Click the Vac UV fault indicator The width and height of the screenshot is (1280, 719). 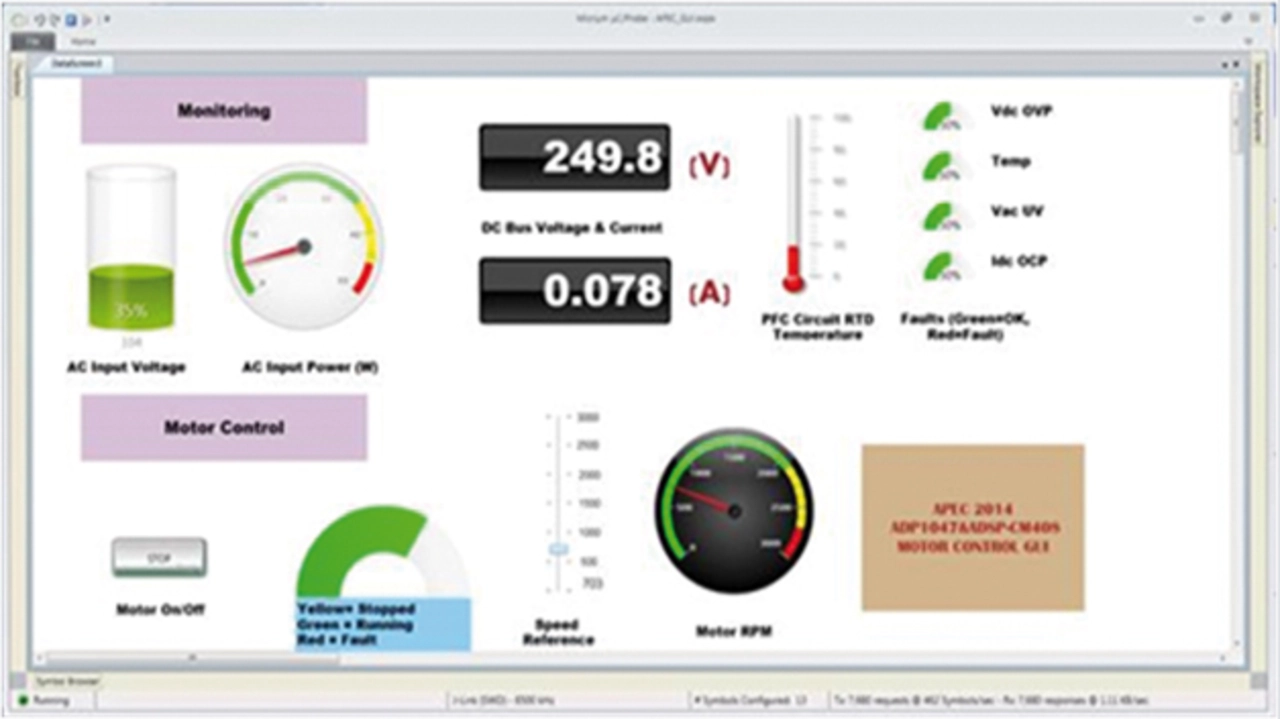point(942,216)
